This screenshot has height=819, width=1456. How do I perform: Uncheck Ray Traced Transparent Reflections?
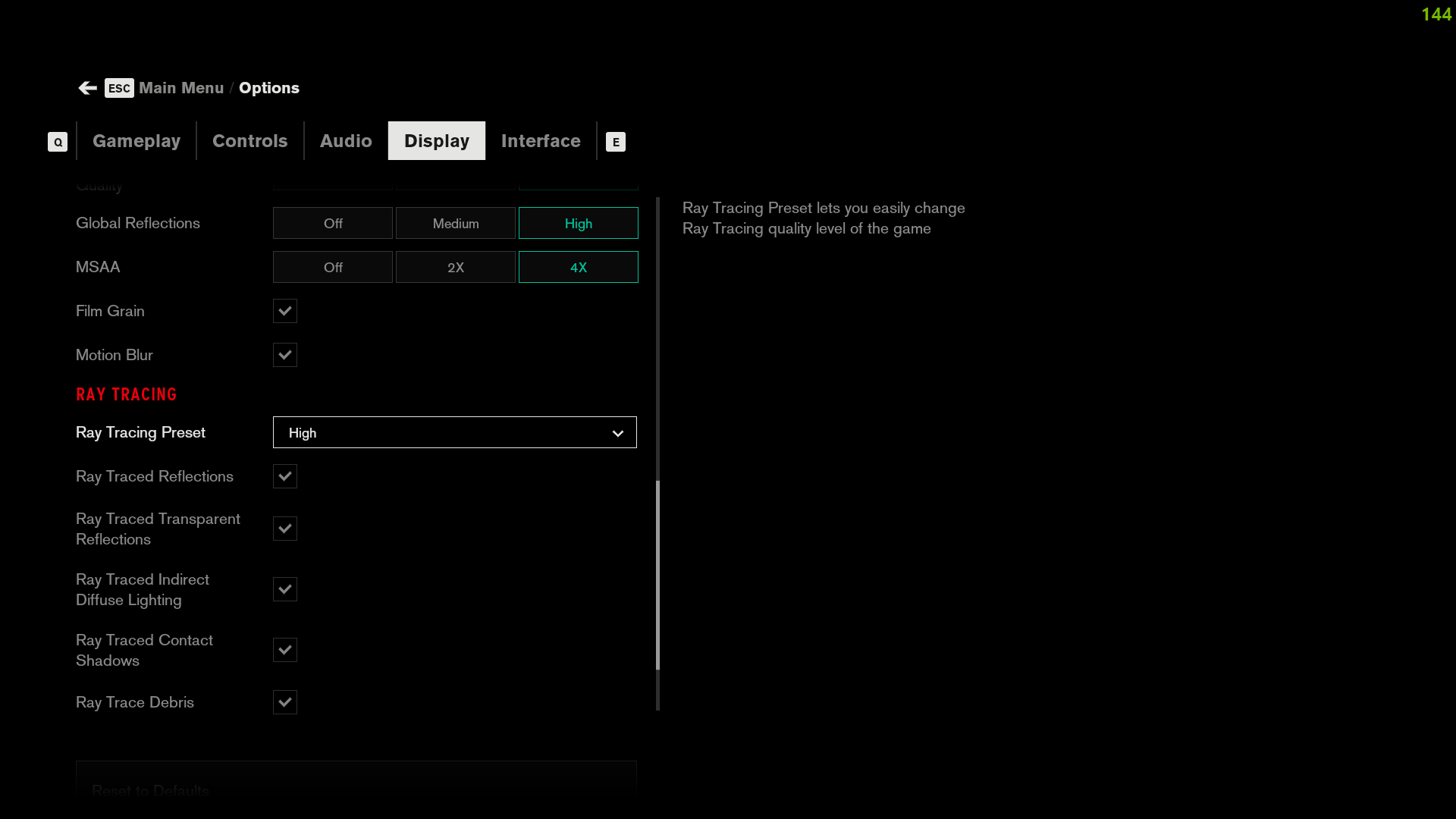tap(285, 529)
